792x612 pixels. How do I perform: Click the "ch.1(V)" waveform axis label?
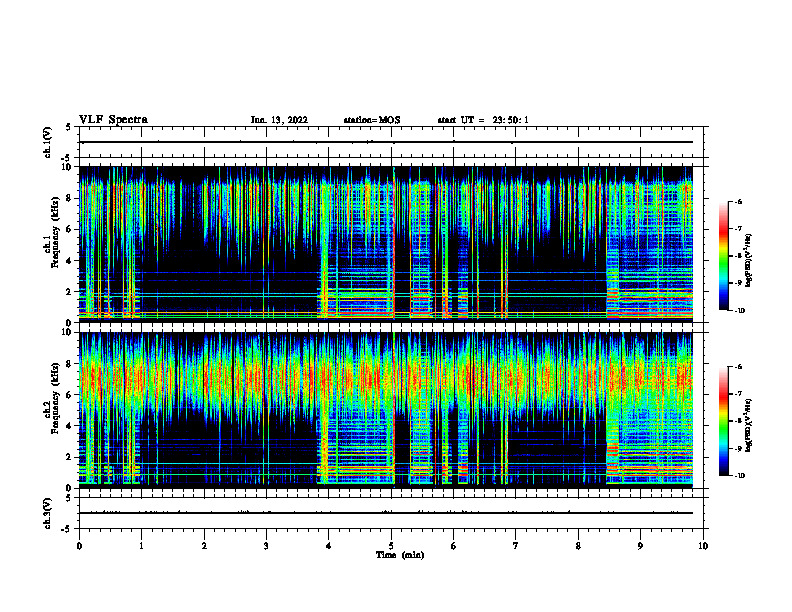point(48,142)
